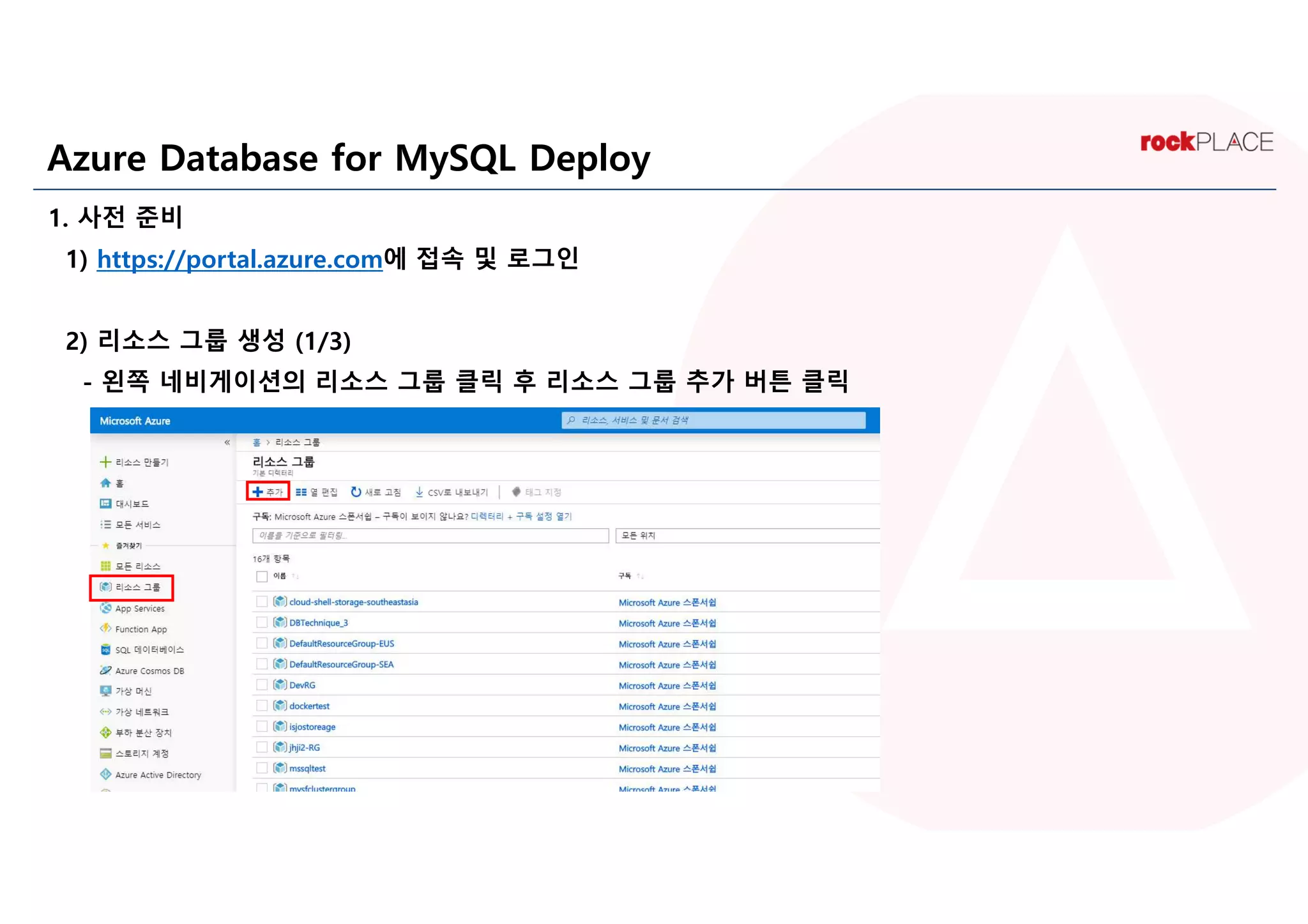Click the SQL 데이터베이스 menu label

pos(149,649)
